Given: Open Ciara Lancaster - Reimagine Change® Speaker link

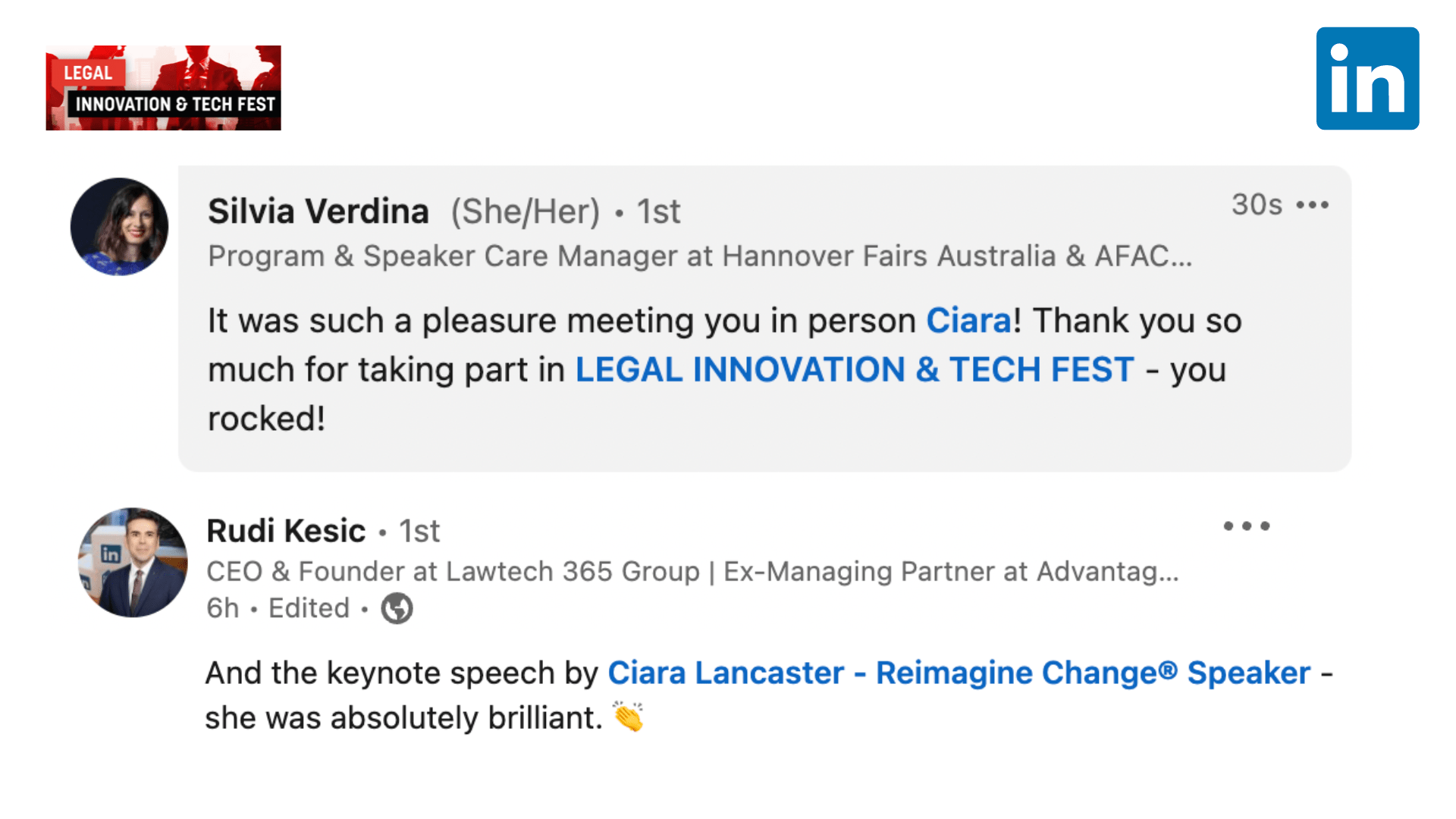Looking at the screenshot, I should point(959,673).
